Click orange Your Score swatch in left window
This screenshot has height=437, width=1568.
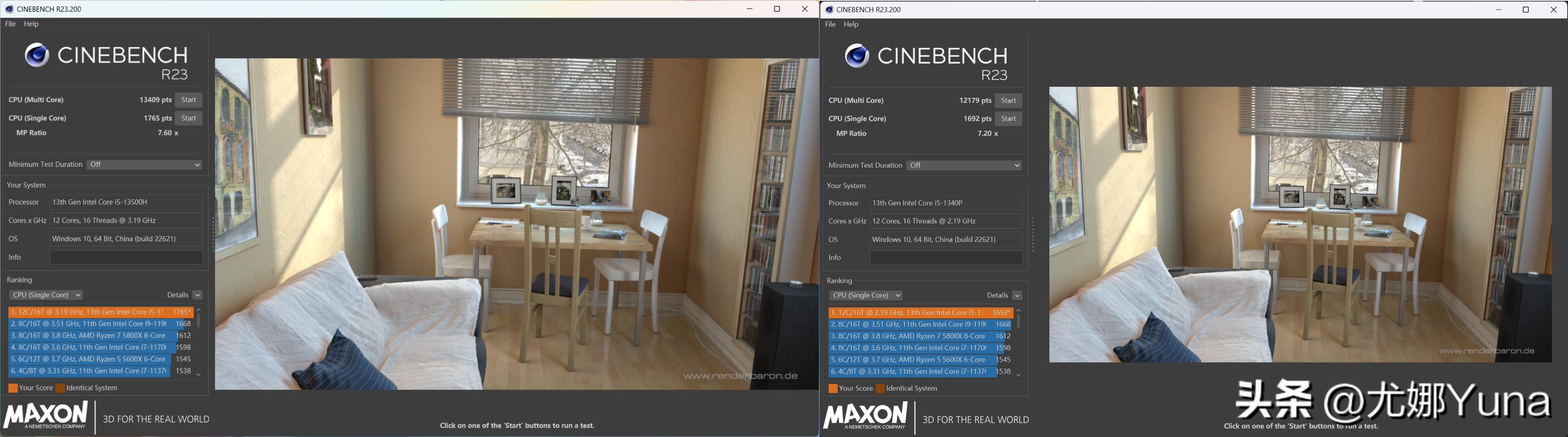13,388
